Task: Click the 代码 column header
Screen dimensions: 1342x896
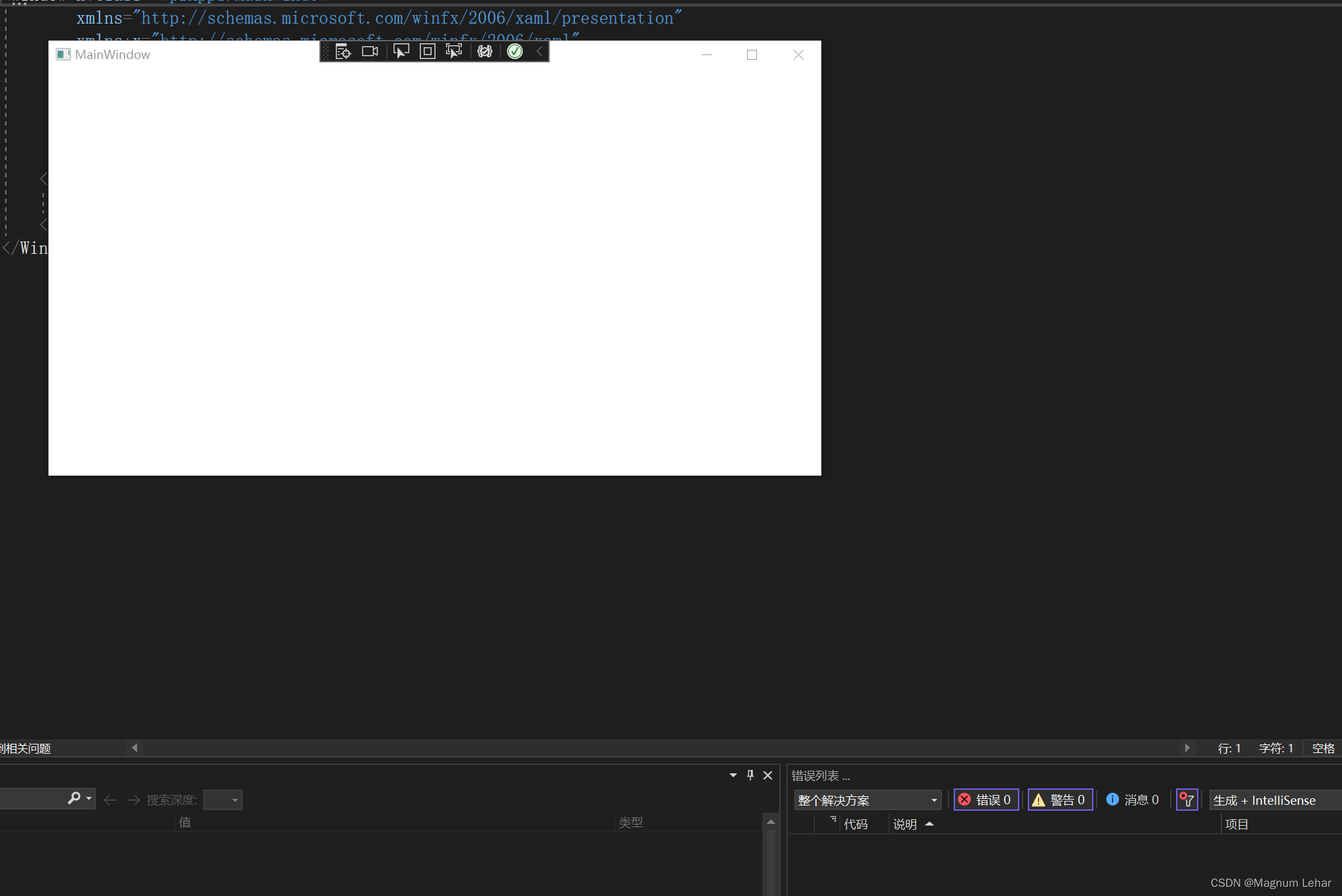Action: click(855, 825)
